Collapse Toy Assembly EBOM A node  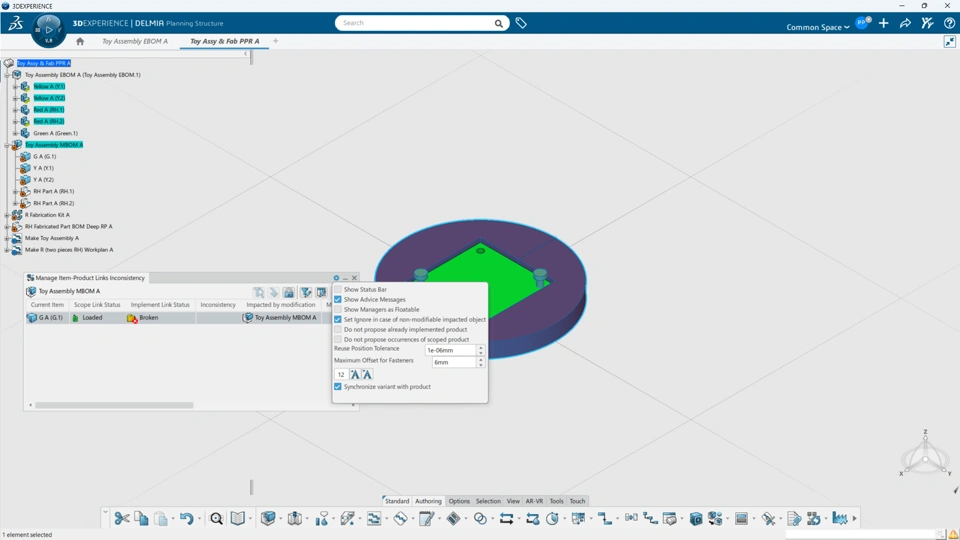7,75
